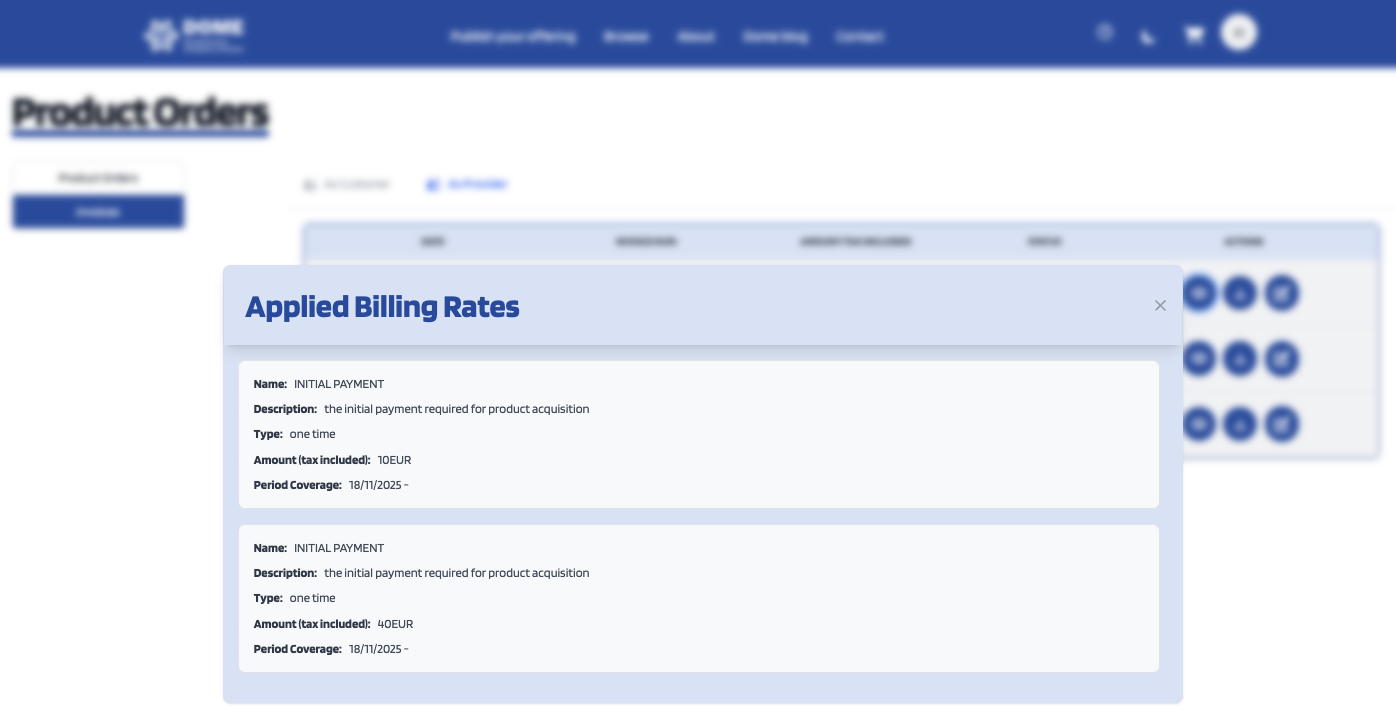Viewport: 1396px width, 722px height.
Task: Go to Browse in navigation bar
Action: 626,37
